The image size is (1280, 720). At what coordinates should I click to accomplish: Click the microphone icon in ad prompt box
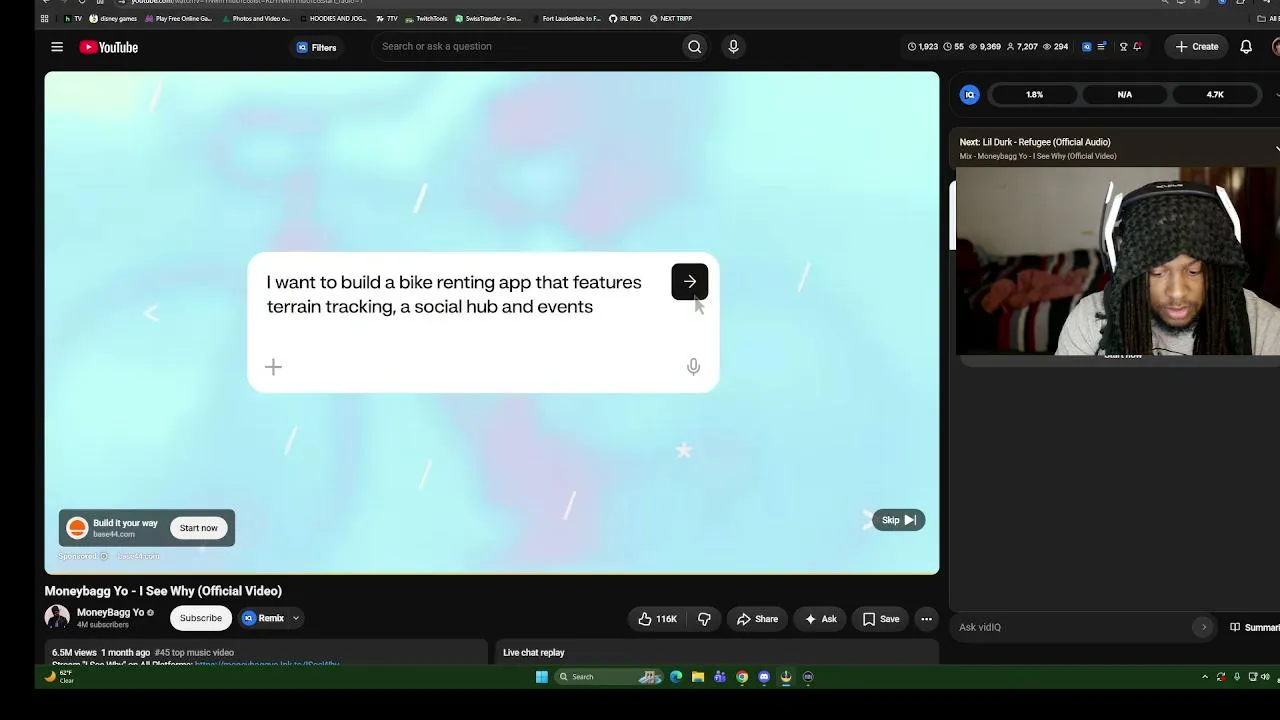693,367
